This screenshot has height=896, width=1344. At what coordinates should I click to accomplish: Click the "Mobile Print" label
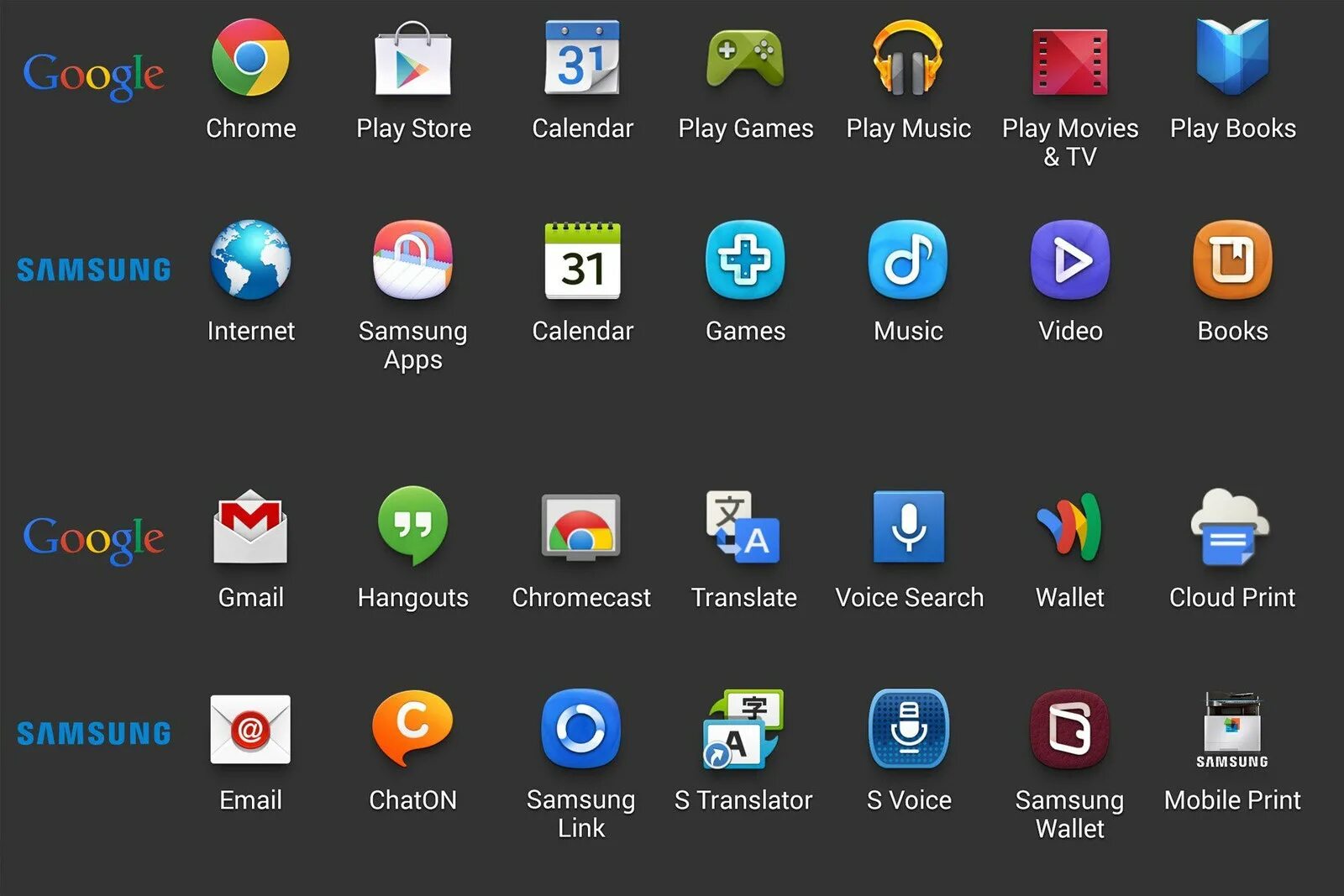(1232, 800)
